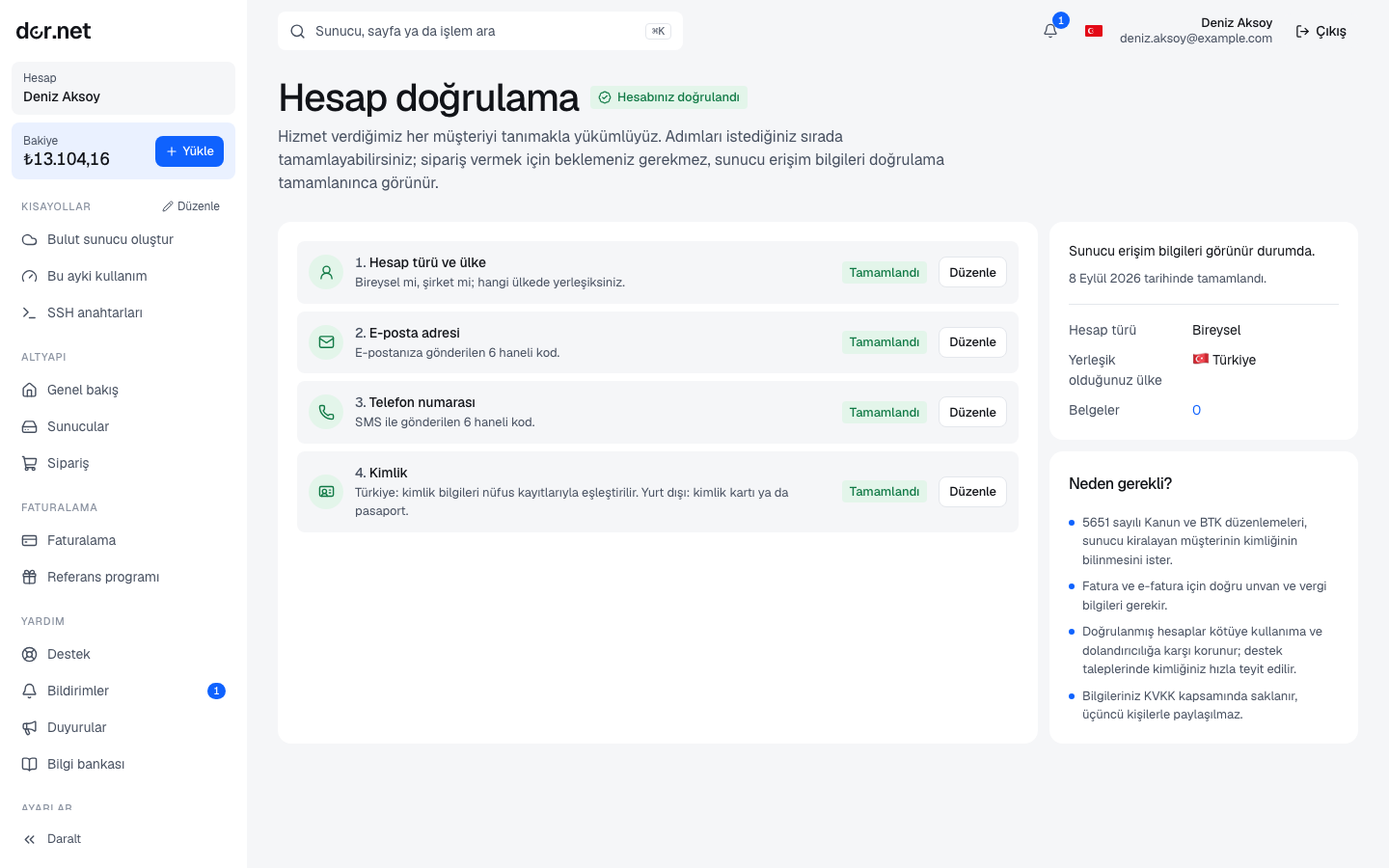This screenshot has height=868, width=1389.
Task: Click the search field Sunucu, sayfa ya da işlem ara
Action: pyautogui.click(x=480, y=31)
